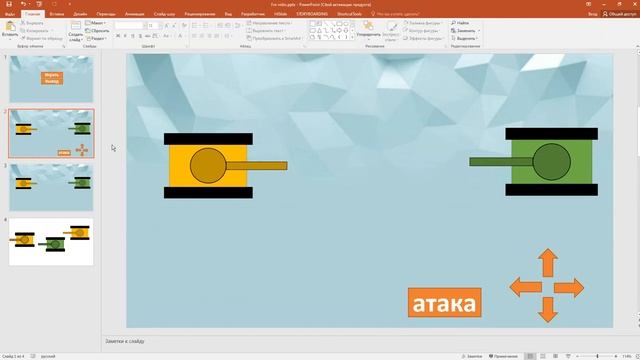
Task: Expand Layout (Макет) dropdown
Action: click(96, 23)
